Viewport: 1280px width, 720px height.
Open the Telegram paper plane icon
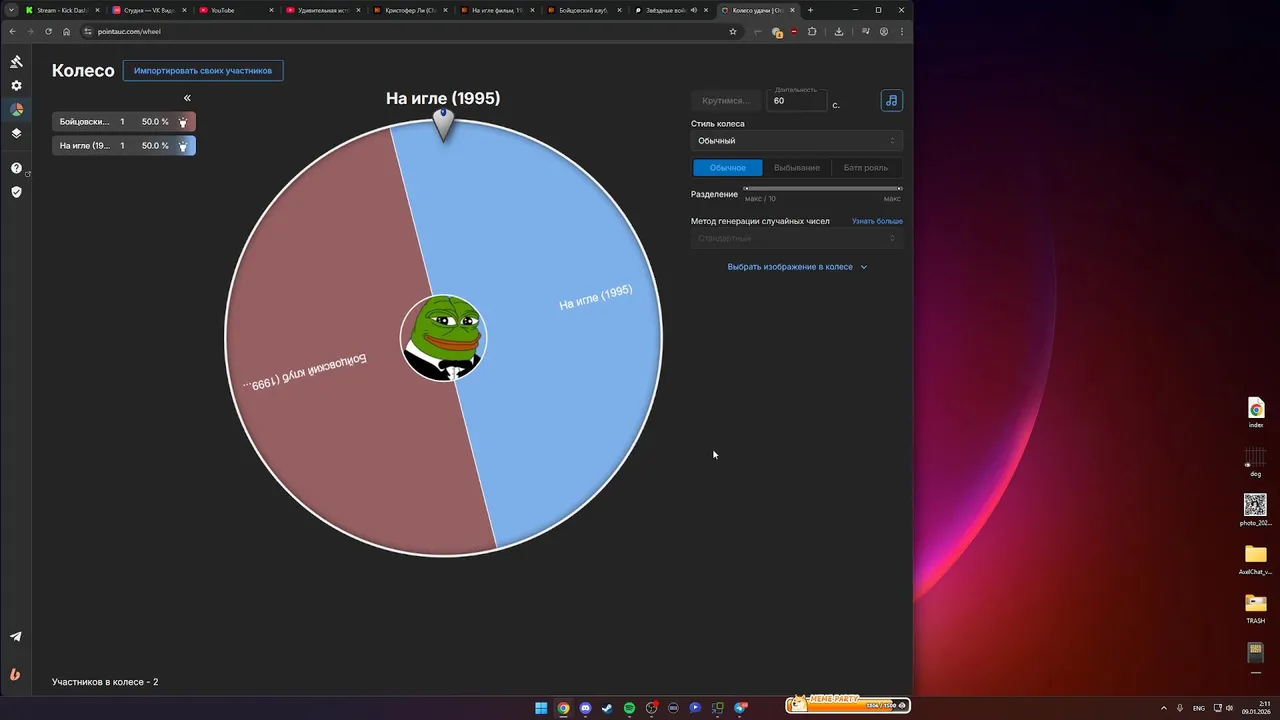click(16, 637)
